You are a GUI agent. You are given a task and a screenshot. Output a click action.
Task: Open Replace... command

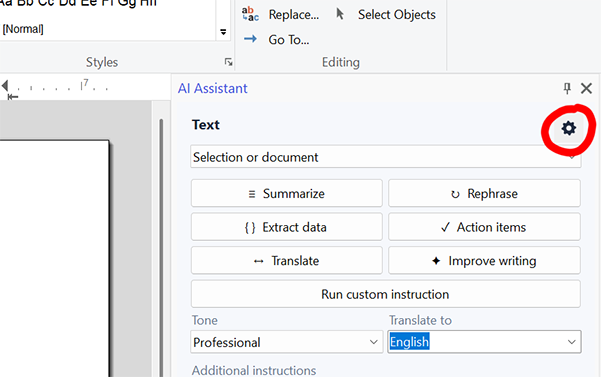294,15
